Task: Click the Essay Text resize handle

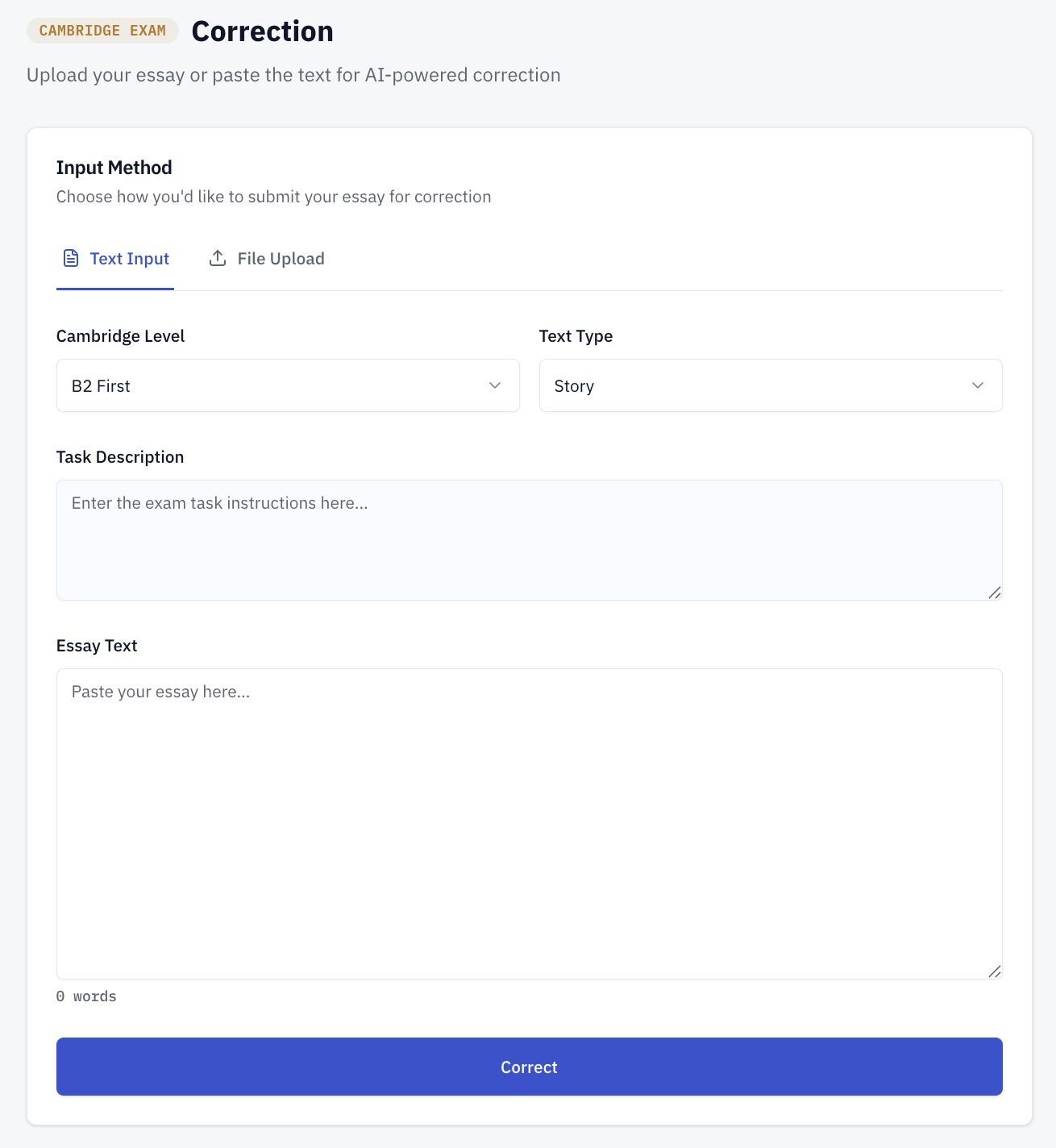Action: [995, 971]
